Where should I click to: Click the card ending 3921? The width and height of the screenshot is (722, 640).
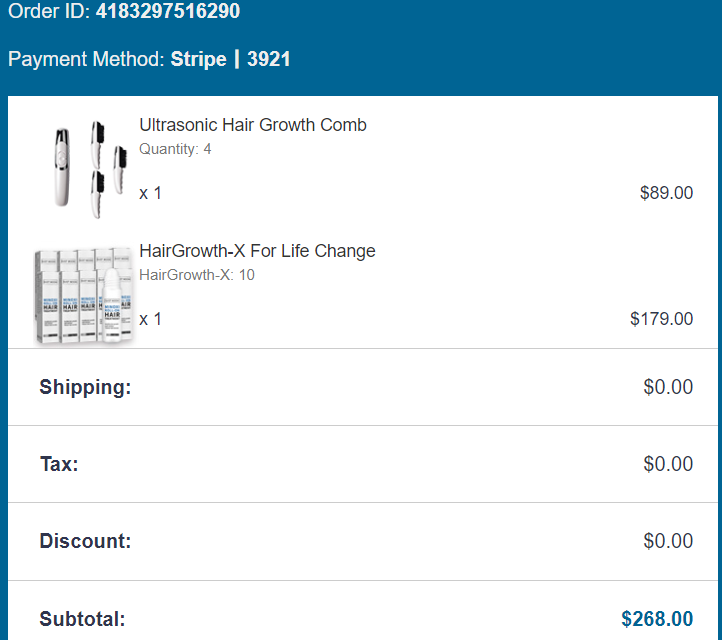[x=269, y=59]
